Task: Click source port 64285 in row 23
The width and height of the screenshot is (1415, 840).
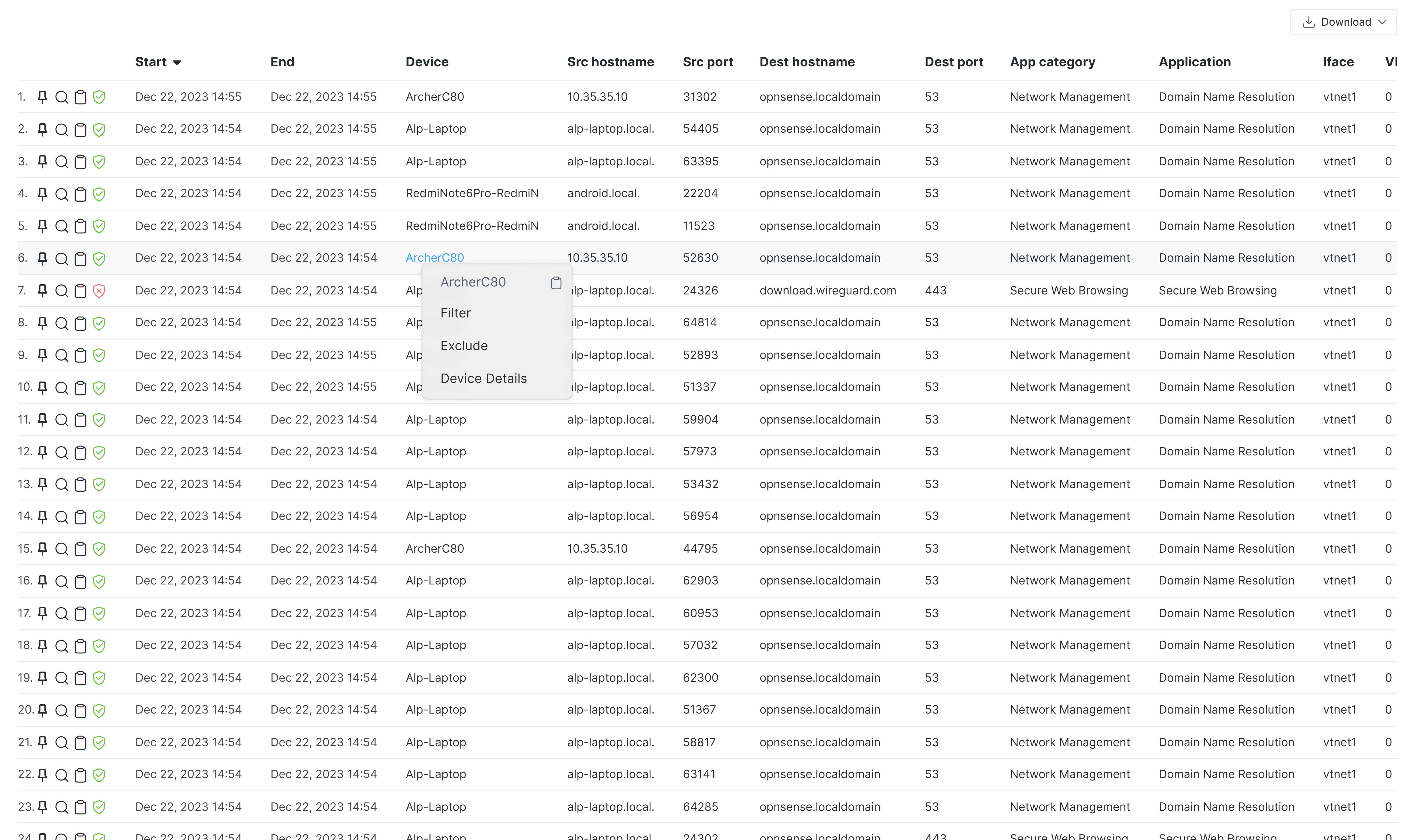Action: tap(700, 807)
